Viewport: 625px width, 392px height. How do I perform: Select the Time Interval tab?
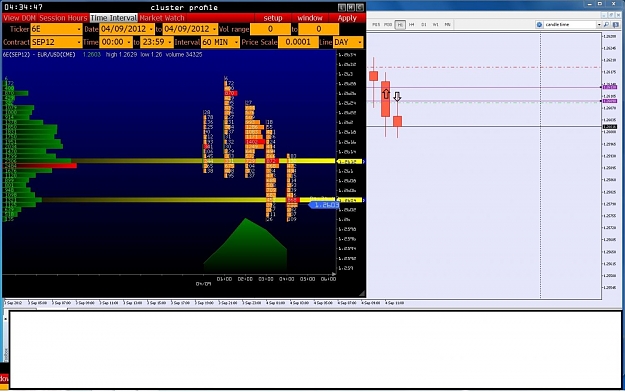(114, 18)
